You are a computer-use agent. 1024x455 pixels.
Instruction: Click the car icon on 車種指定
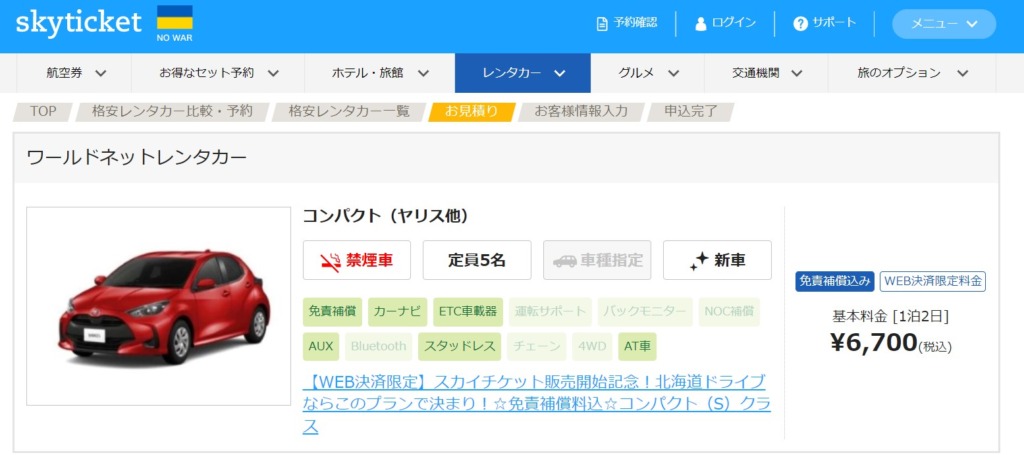(564, 260)
